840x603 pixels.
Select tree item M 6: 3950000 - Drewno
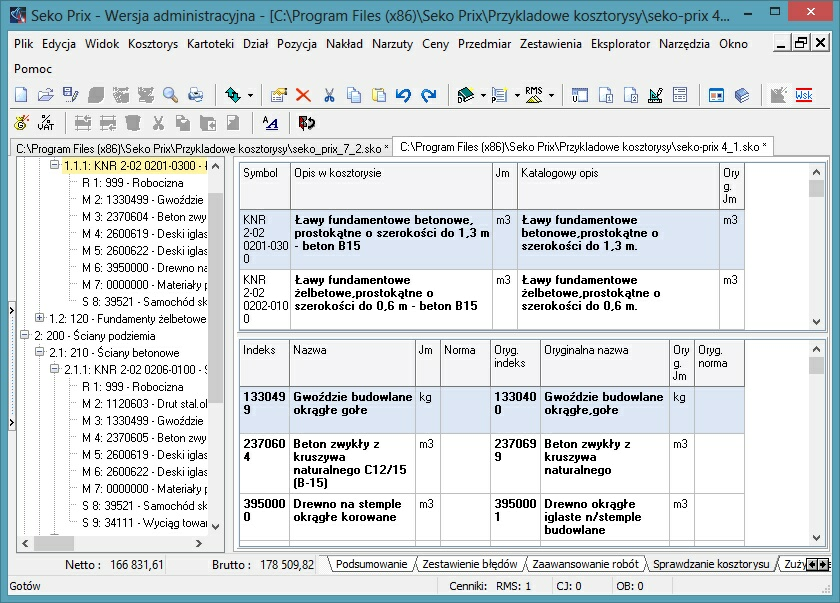point(144,268)
